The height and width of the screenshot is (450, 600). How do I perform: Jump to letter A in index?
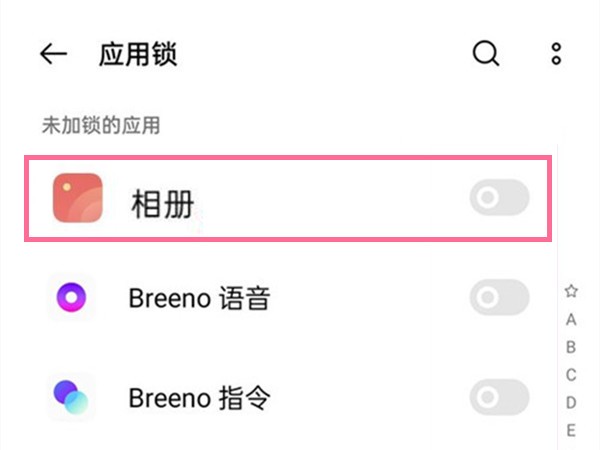pyautogui.click(x=571, y=320)
